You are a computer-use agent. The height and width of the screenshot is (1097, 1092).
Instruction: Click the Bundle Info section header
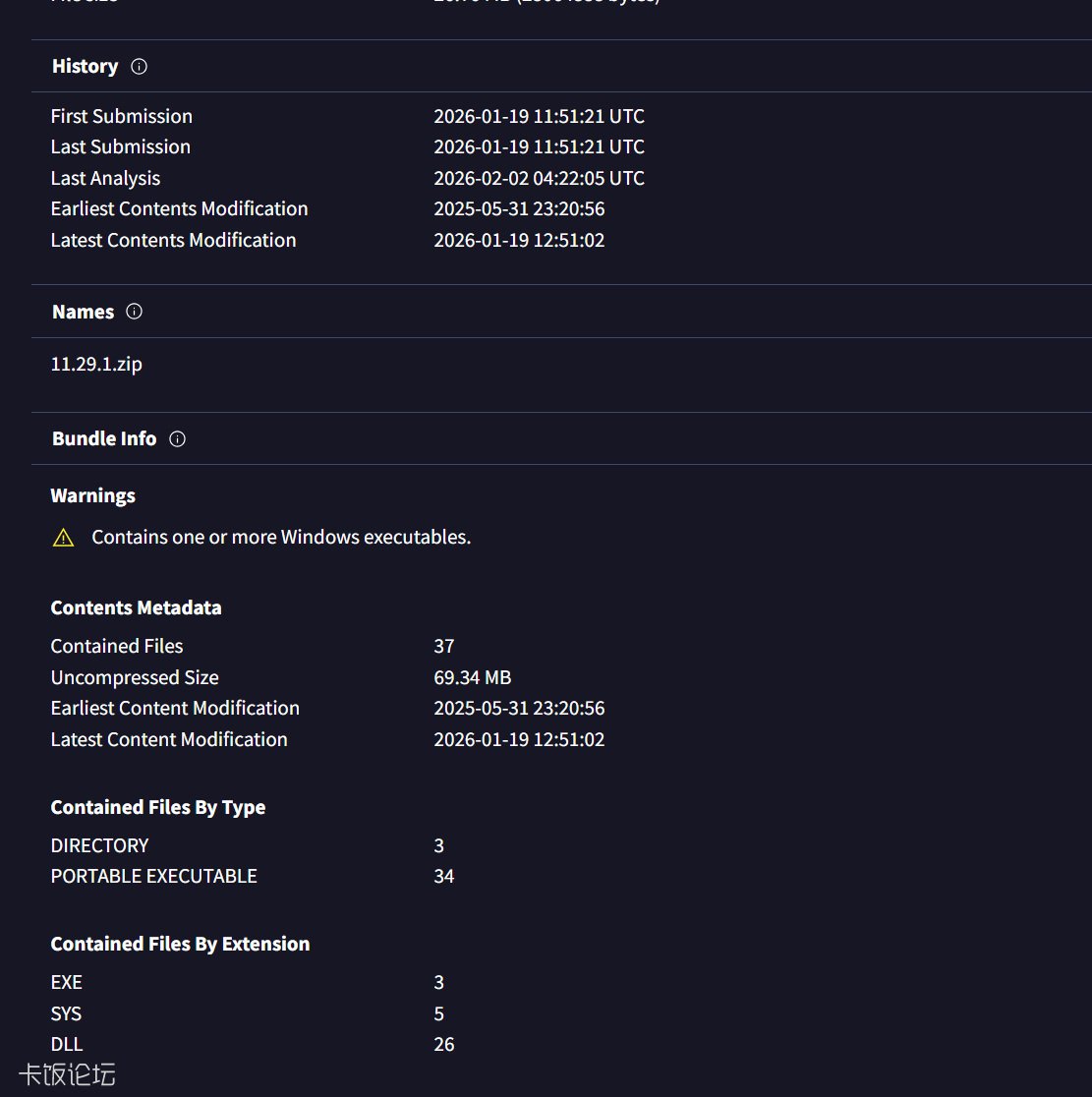click(103, 438)
